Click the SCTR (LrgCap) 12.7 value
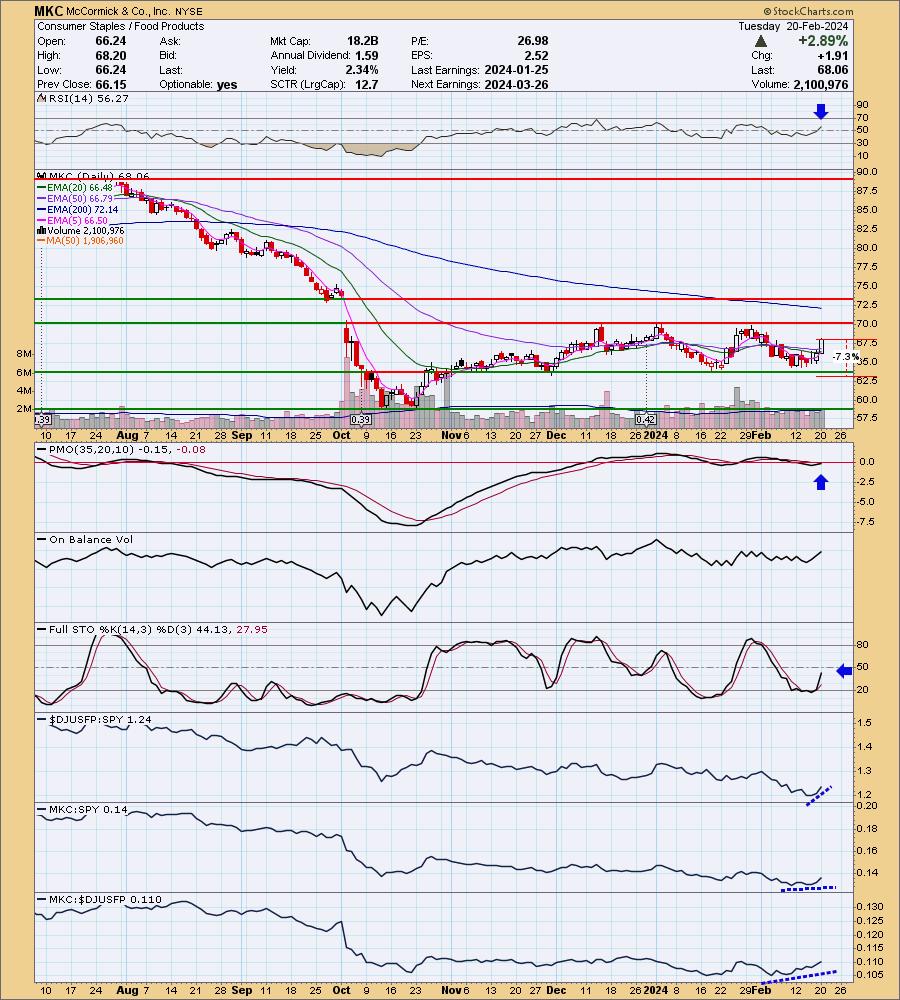Image resolution: width=900 pixels, height=1000 pixels. click(x=366, y=84)
